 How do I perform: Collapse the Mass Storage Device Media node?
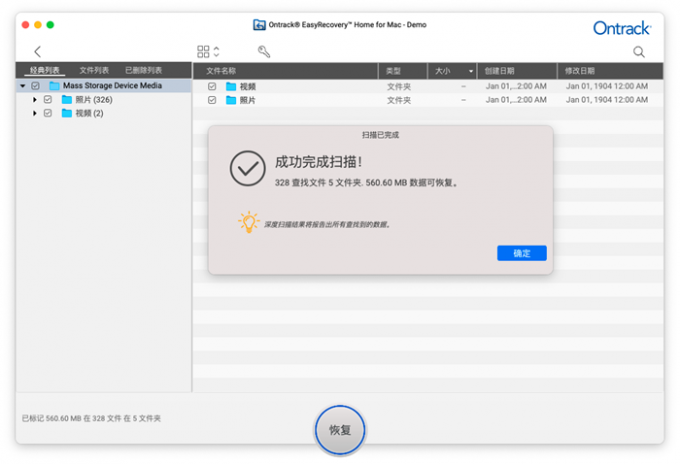[x=23, y=86]
